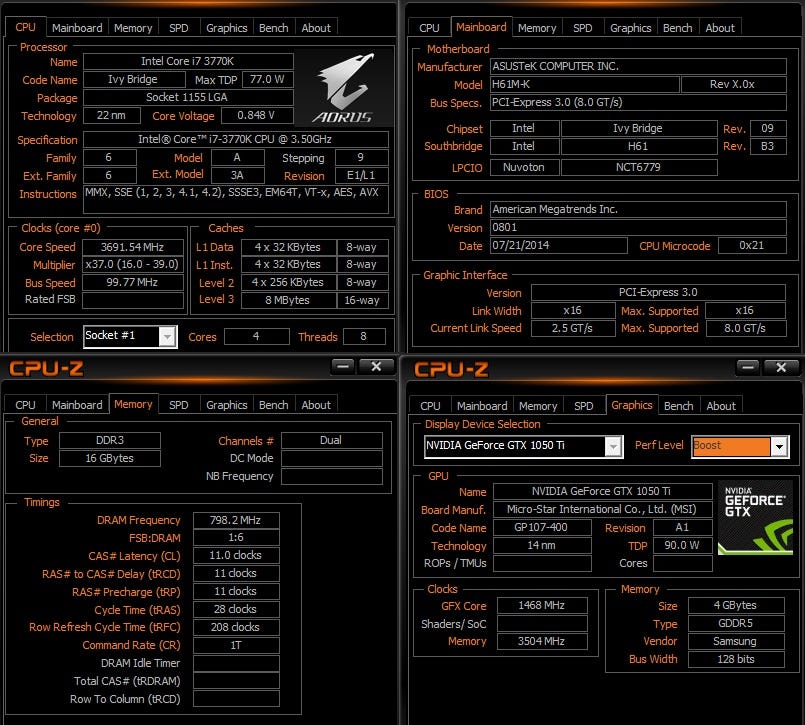Click the Level 3 cache value 8 MBytes
Screen dimensions: 805x725
point(288,300)
